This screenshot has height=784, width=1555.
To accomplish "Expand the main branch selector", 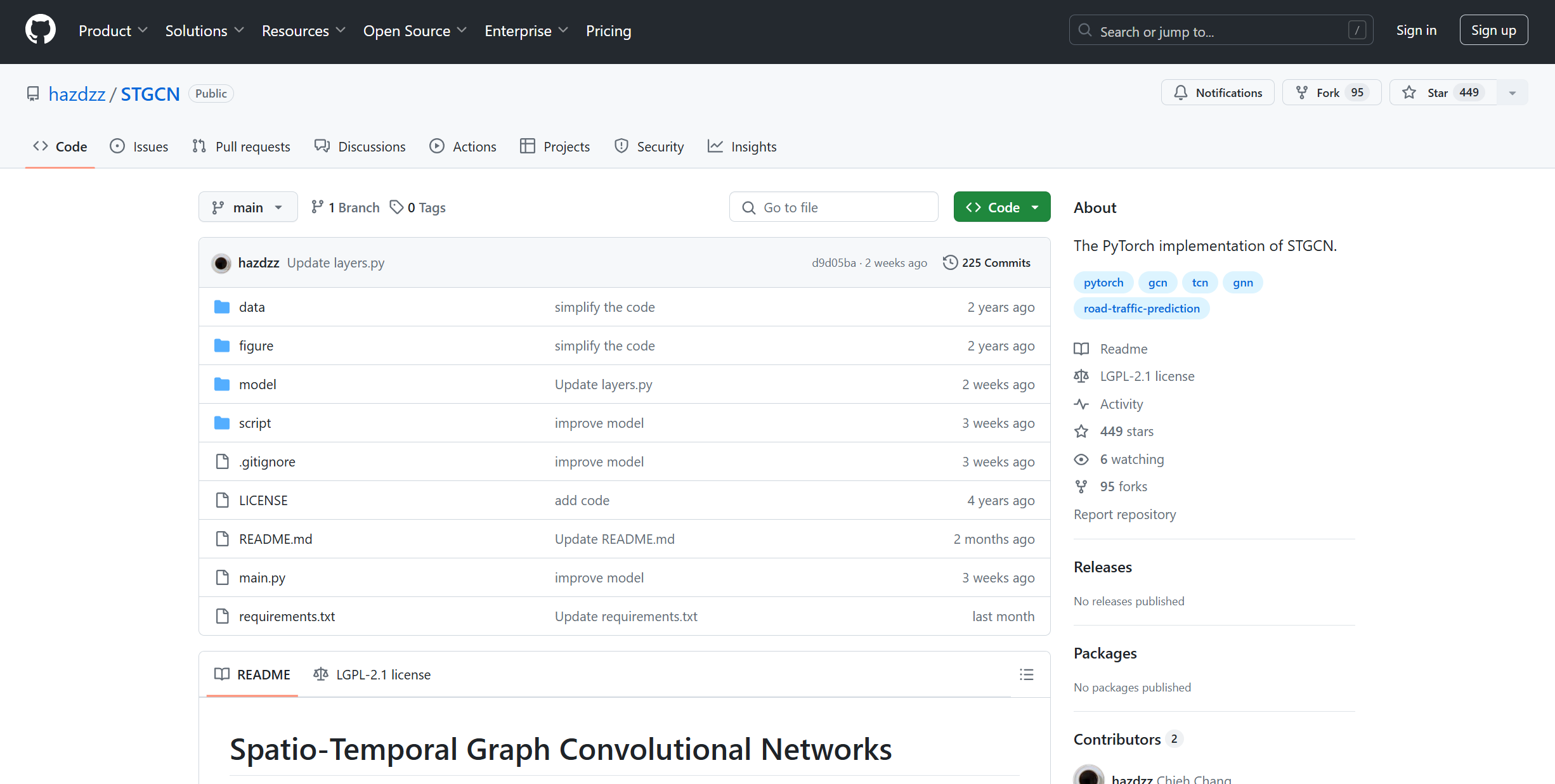I will (x=248, y=207).
